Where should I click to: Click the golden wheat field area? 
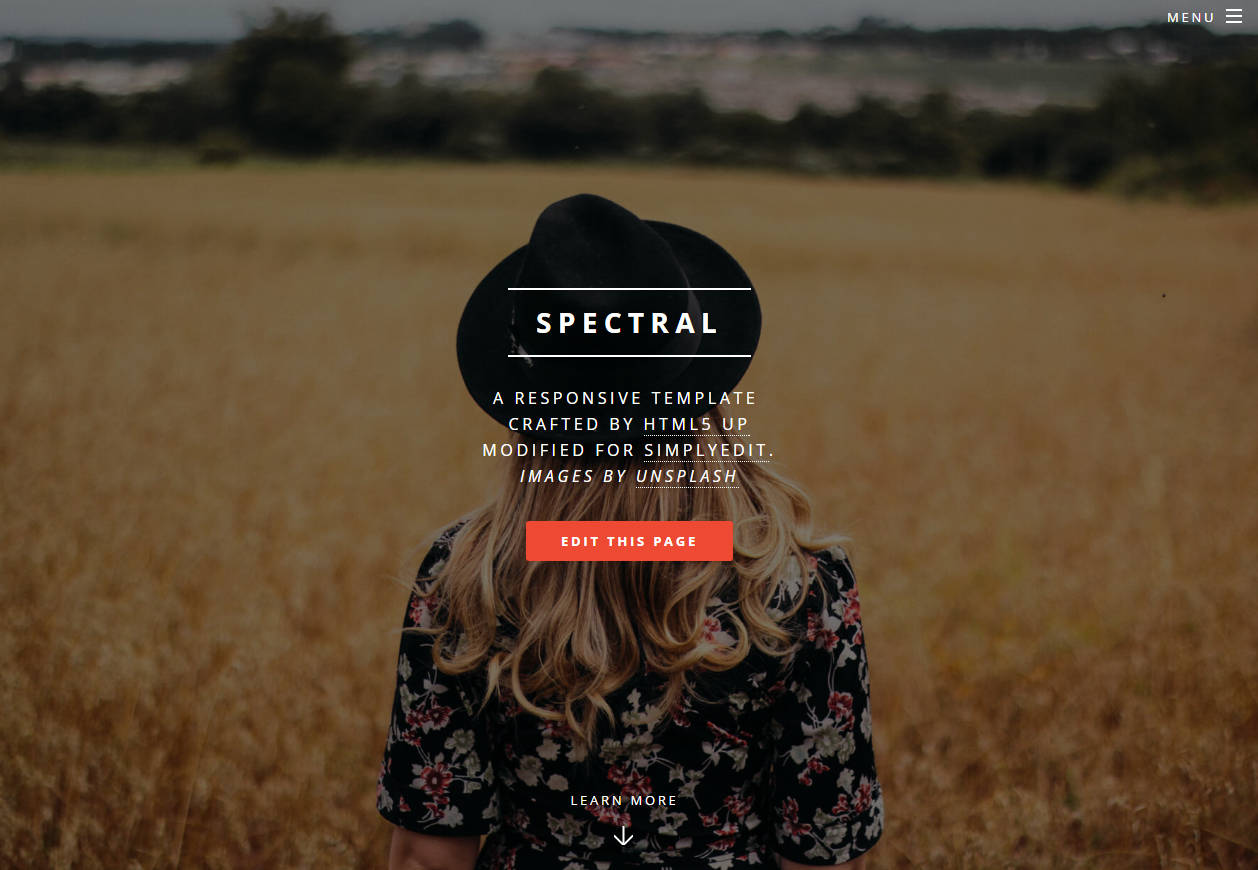200,500
